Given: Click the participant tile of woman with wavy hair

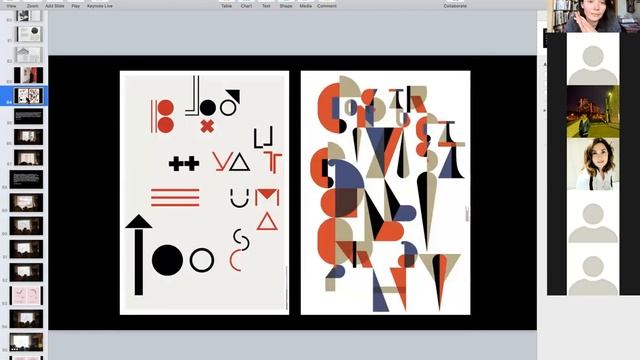Looking at the screenshot, I should (x=593, y=164).
